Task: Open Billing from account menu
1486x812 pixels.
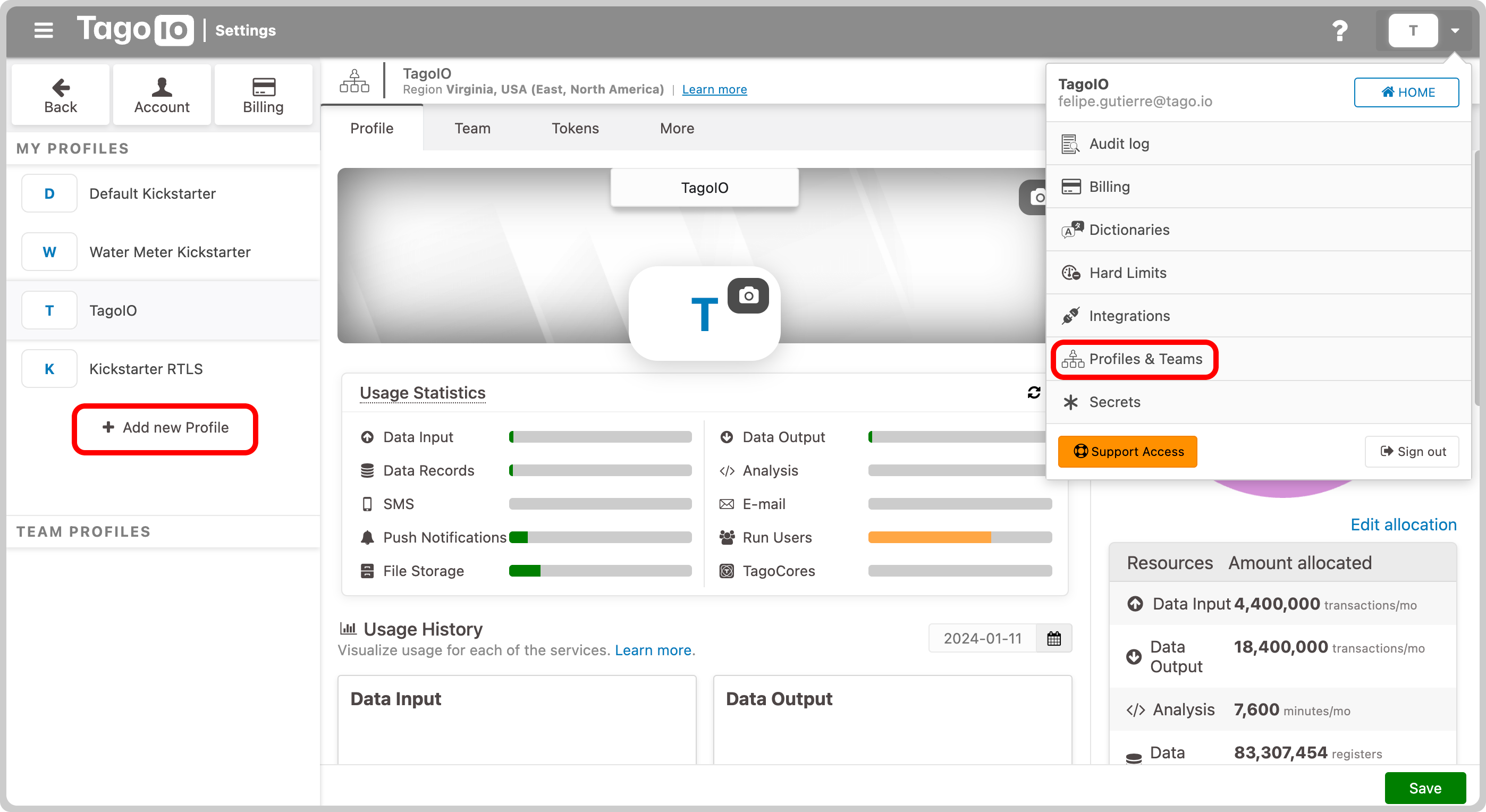Action: pos(1257,187)
